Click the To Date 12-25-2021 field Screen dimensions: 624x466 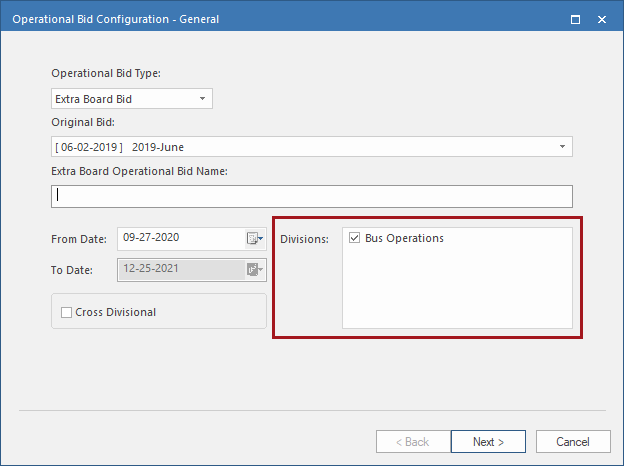click(192, 270)
